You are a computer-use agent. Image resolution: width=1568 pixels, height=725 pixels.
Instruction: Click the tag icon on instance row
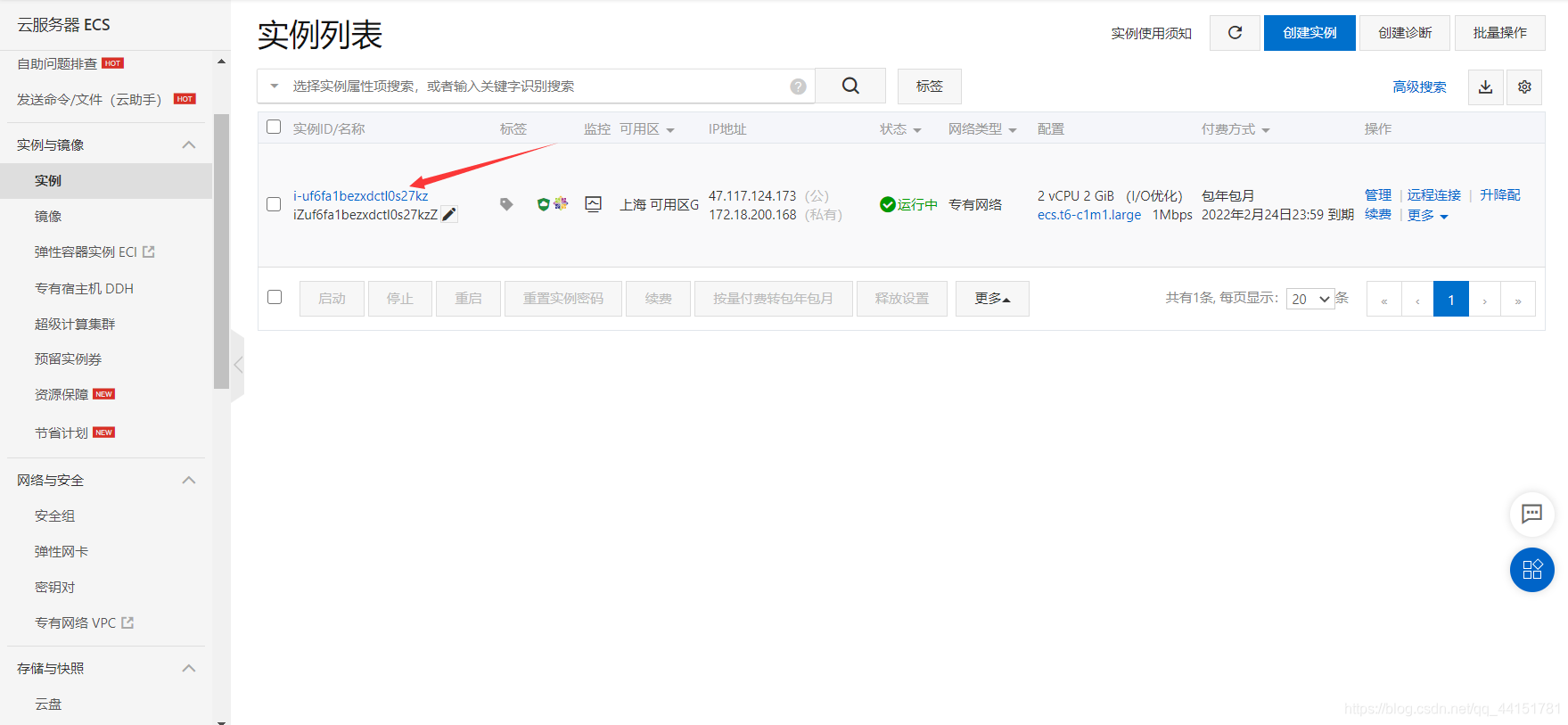(x=506, y=204)
